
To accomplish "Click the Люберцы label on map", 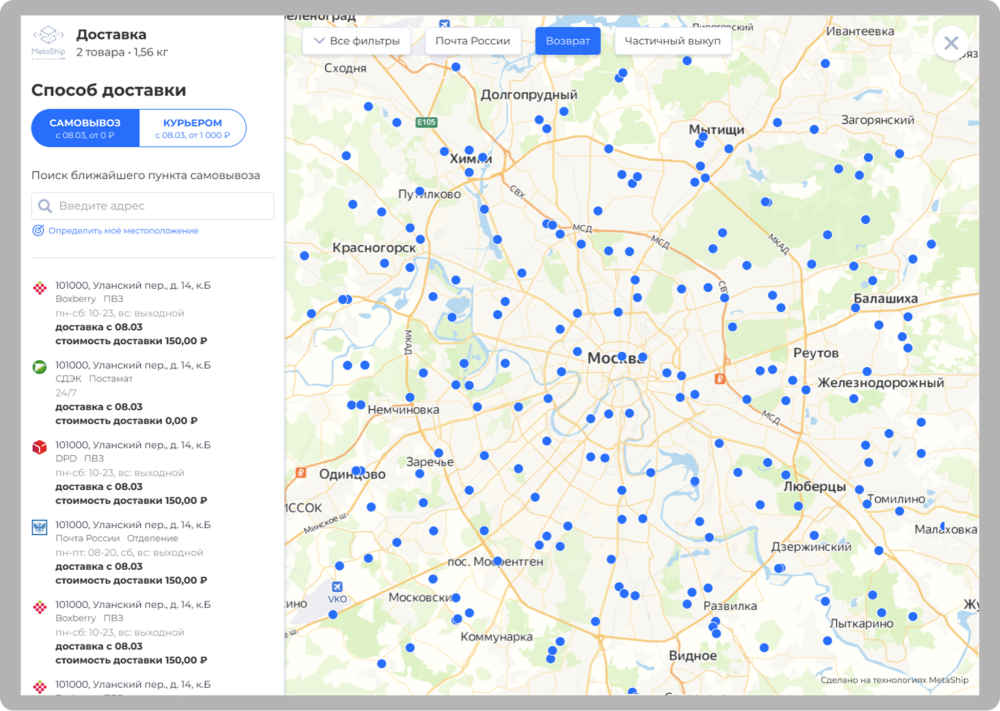I will click(x=814, y=486).
